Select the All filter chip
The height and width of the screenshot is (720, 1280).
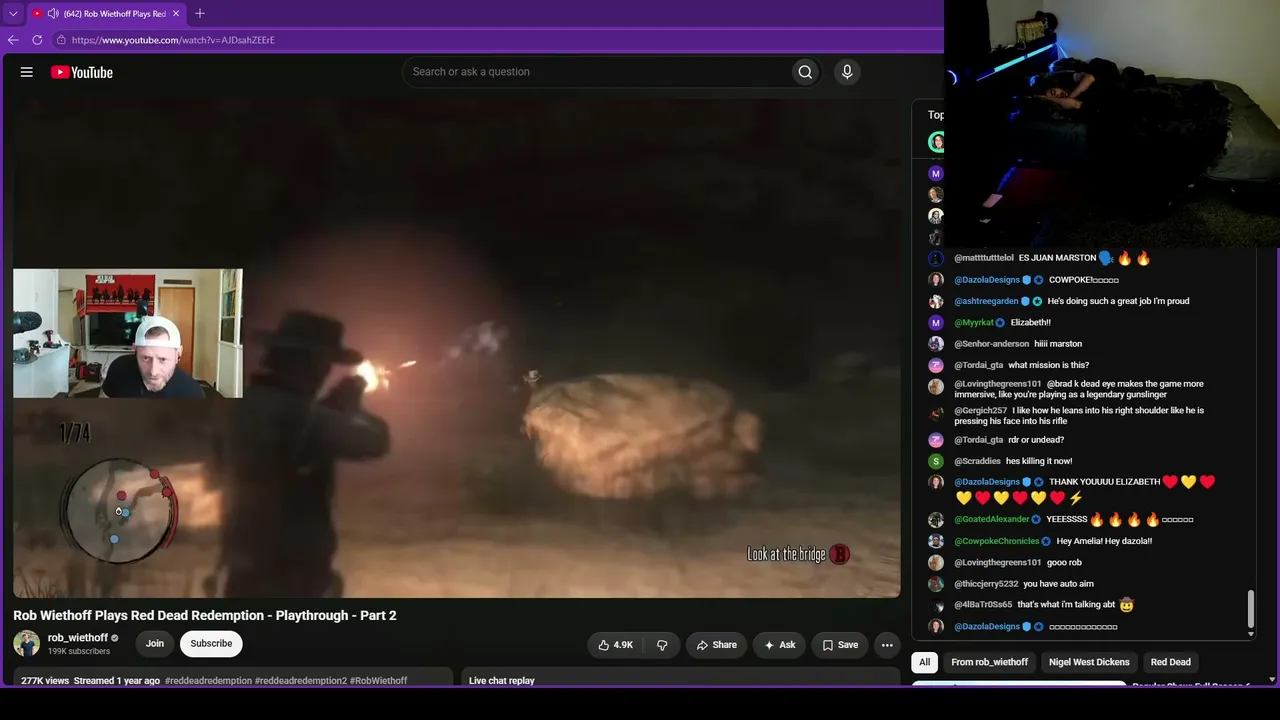pyautogui.click(x=925, y=662)
